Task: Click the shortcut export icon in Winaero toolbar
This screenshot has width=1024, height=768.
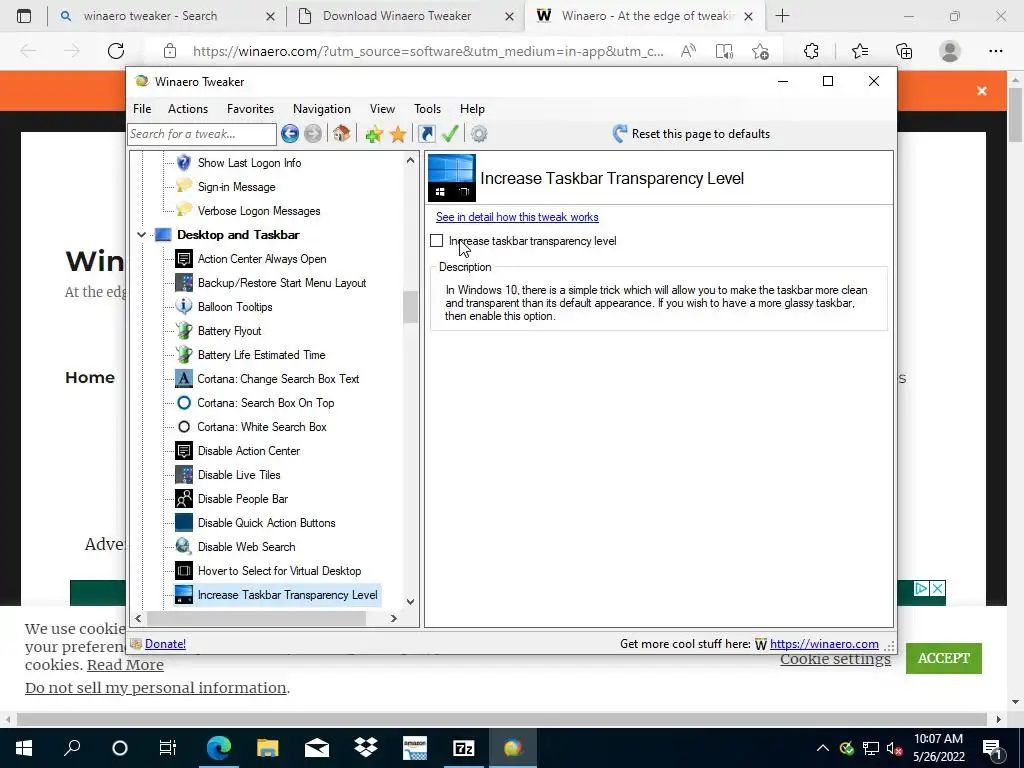Action: (427, 134)
